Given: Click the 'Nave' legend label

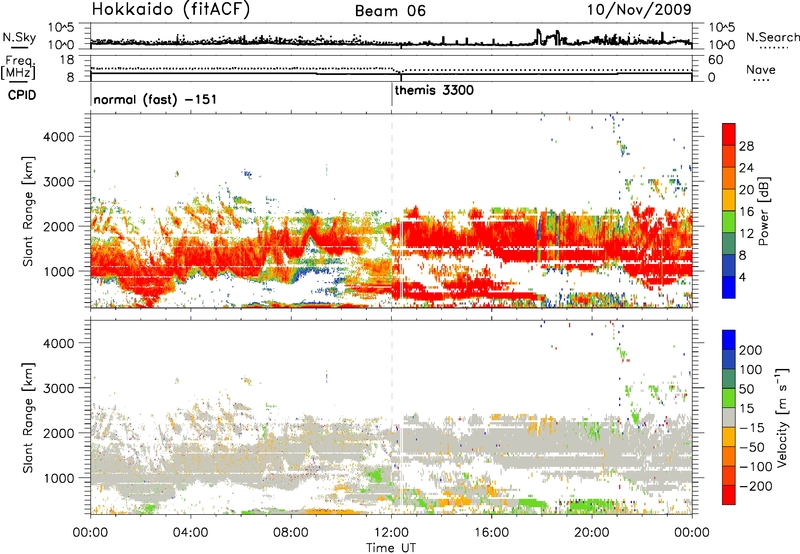Looking at the screenshot, I should (761, 69).
